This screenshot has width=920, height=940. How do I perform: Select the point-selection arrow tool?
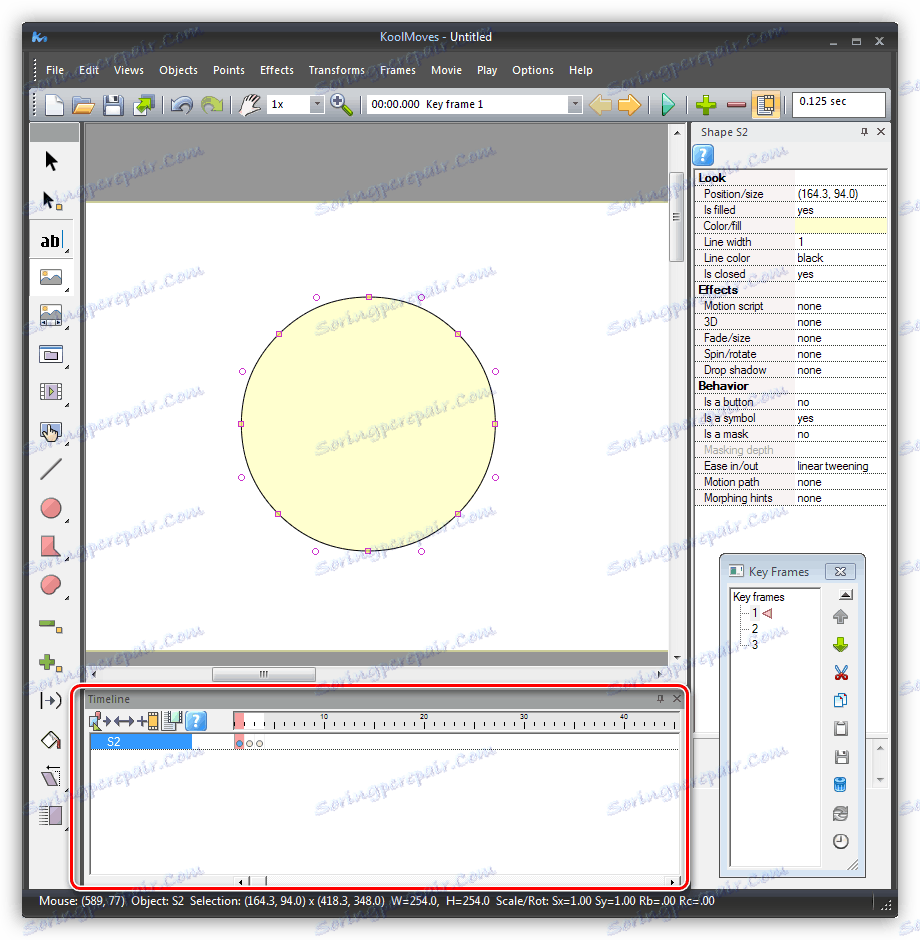(52, 200)
